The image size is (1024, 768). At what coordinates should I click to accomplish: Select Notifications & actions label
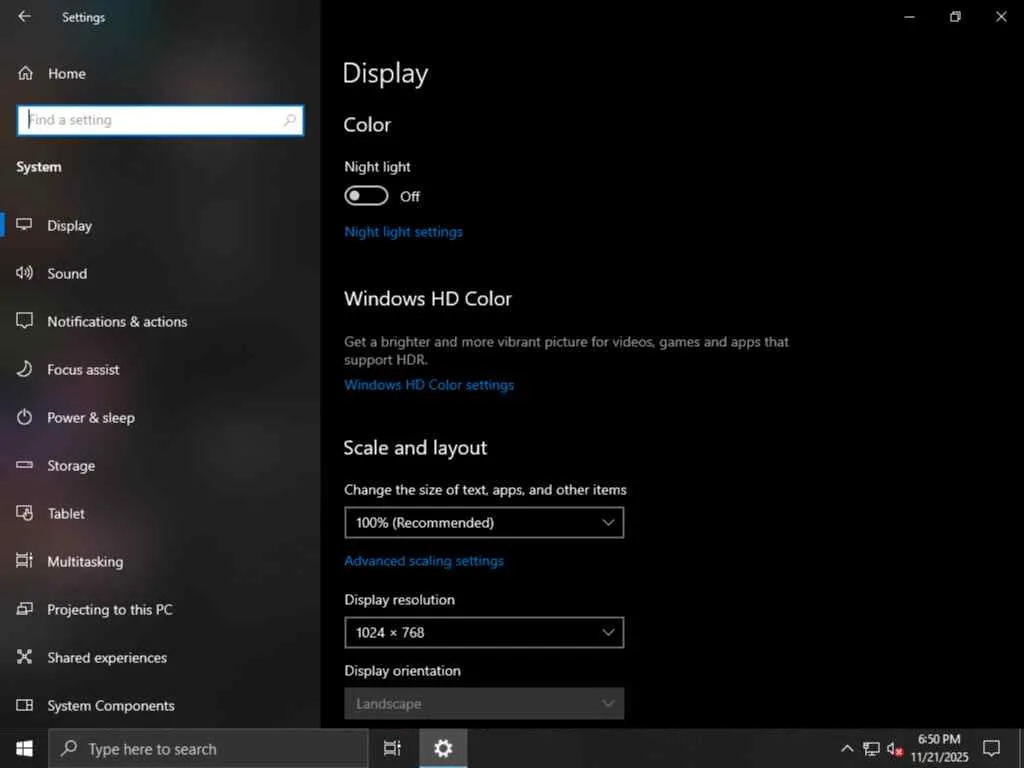click(x=117, y=321)
